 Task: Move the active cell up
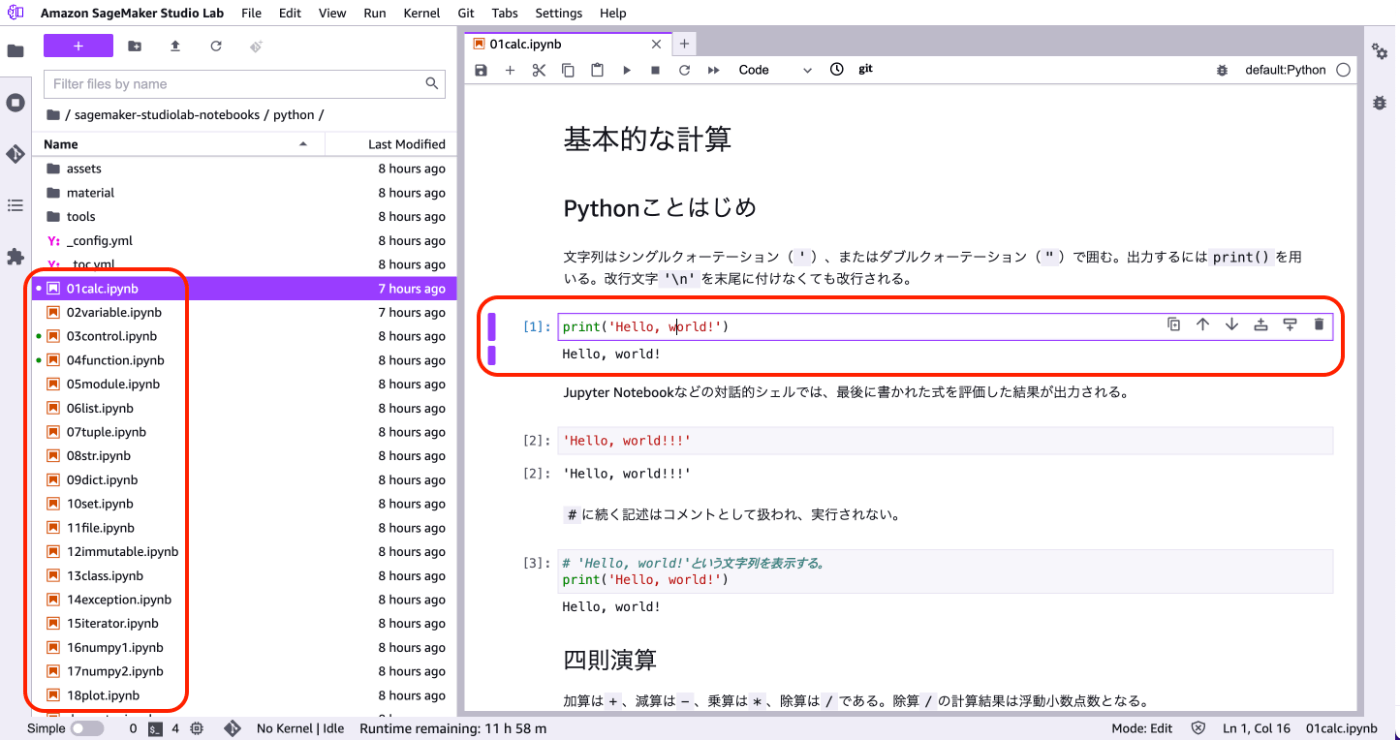pyautogui.click(x=1203, y=324)
